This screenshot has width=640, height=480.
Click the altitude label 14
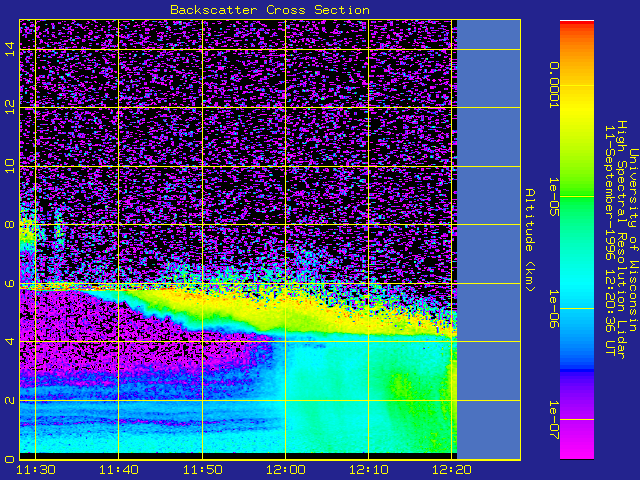click(x=10, y=49)
